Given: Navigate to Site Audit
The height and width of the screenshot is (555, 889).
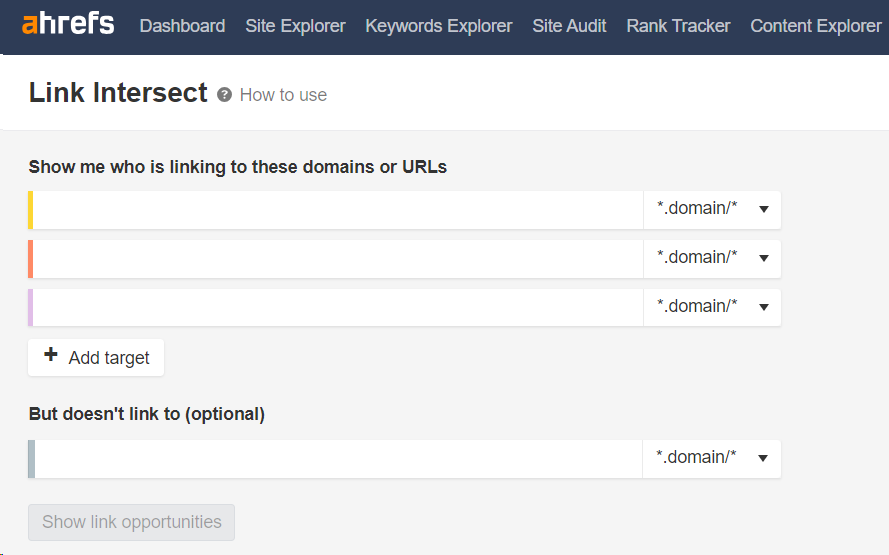Looking at the screenshot, I should [x=569, y=26].
